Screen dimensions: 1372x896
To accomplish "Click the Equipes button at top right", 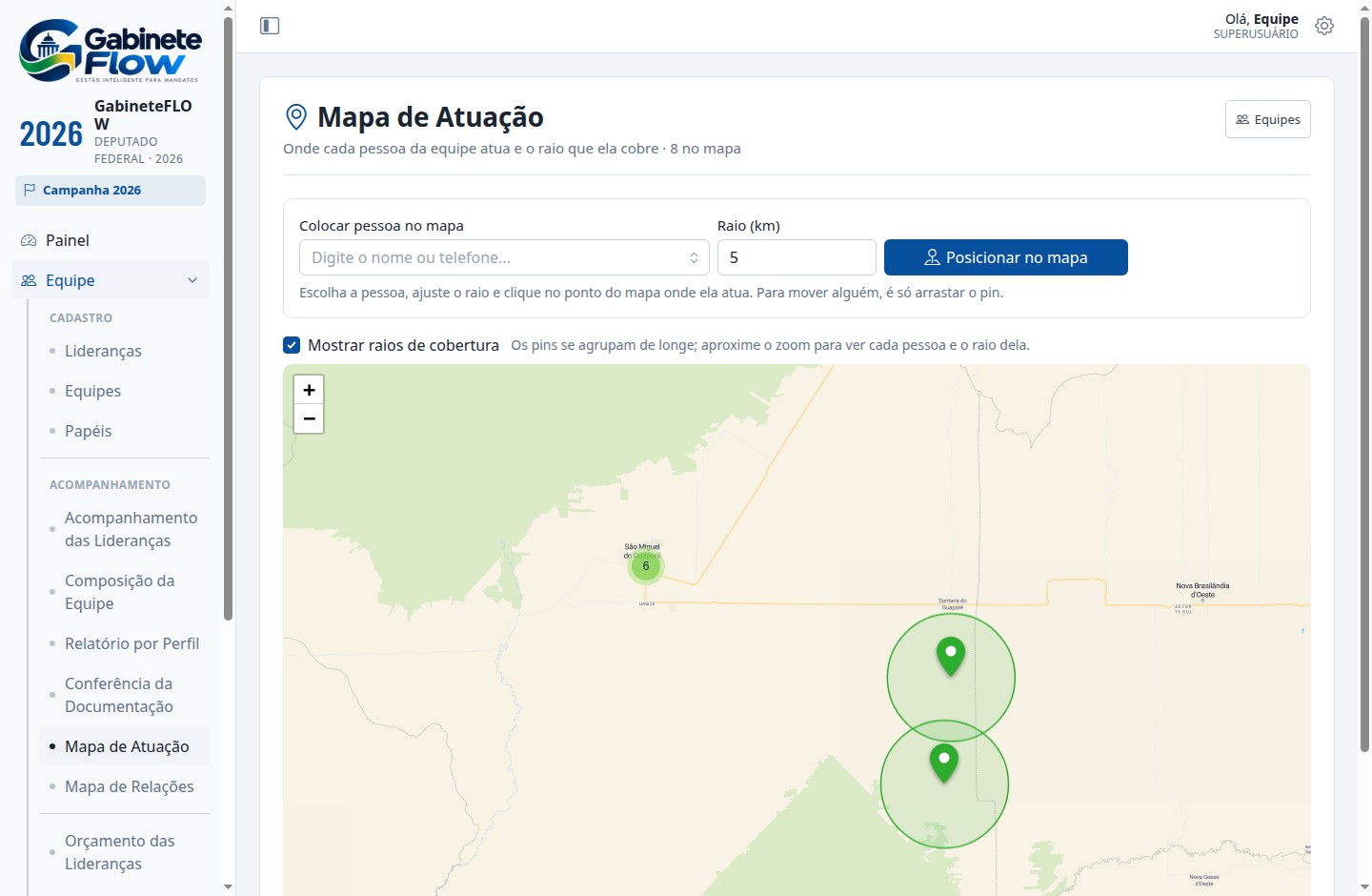I will click(1268, 119).
